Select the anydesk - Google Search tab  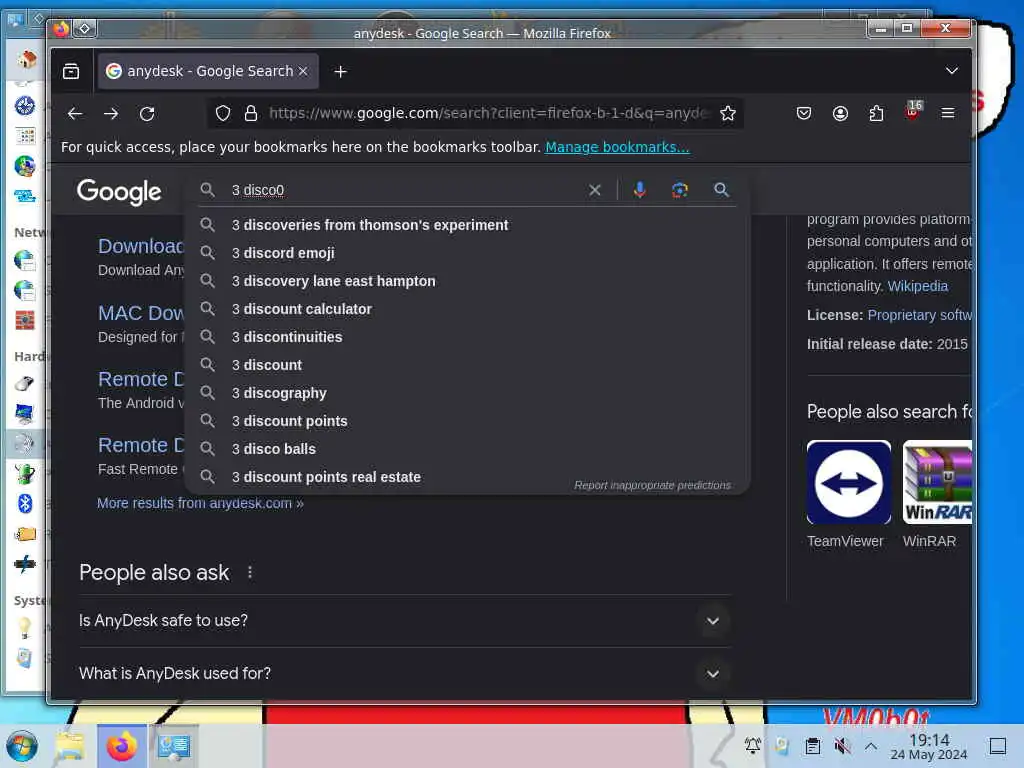click(208, 71)
